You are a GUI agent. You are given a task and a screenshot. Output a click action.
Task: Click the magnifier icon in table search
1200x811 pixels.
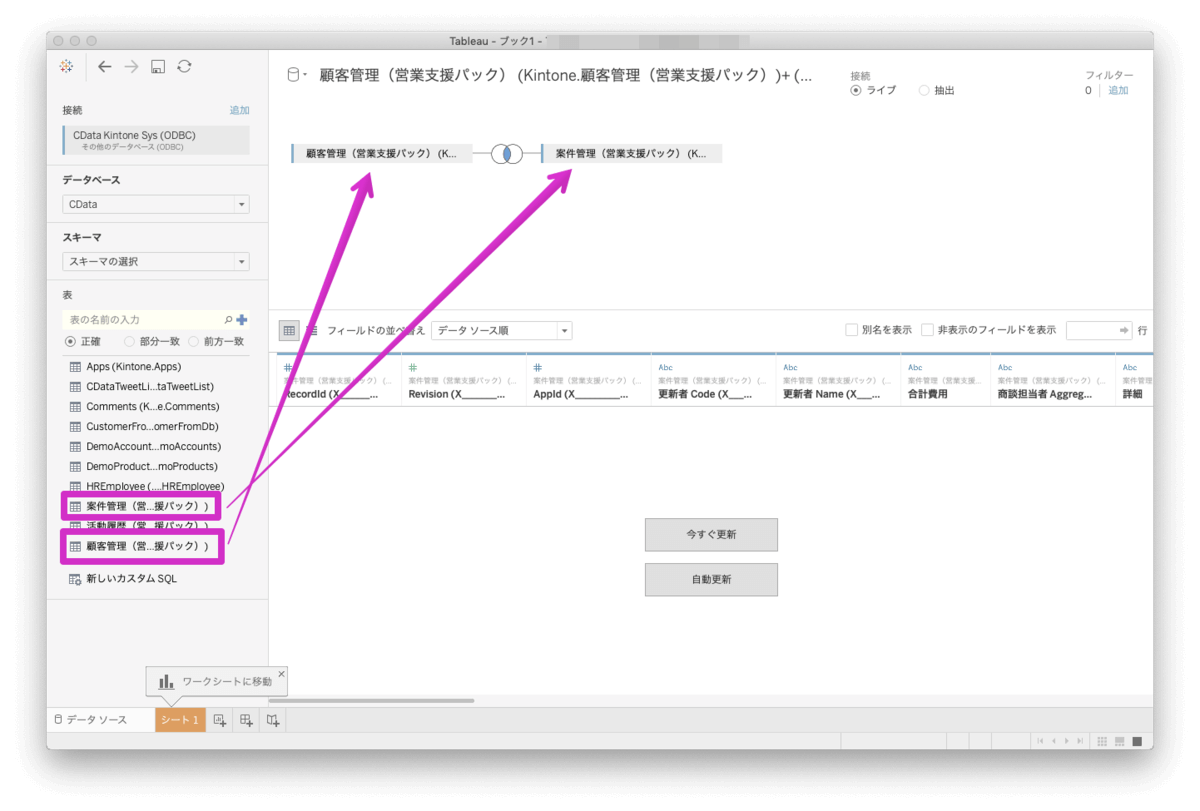coord(228,320)
